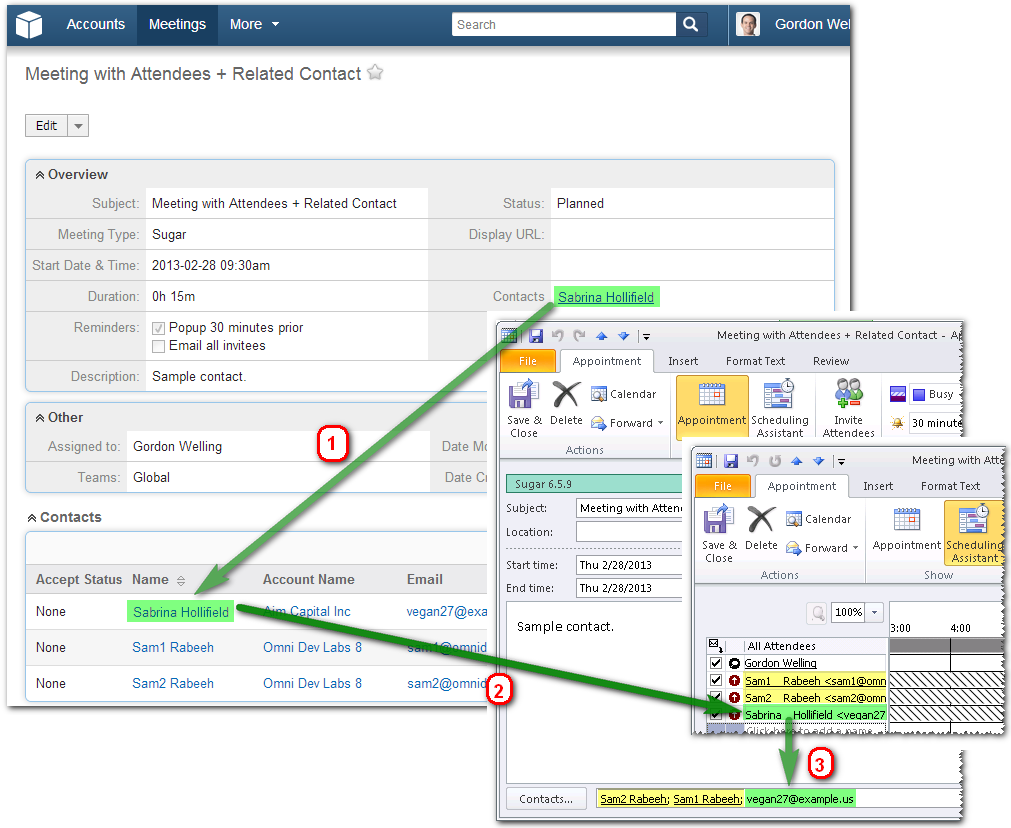Toggle the Sabrina Hollifield attendee checkbox
This screenshot has width=1011, height=828.
pyautogui.click(x=716, y=715)
